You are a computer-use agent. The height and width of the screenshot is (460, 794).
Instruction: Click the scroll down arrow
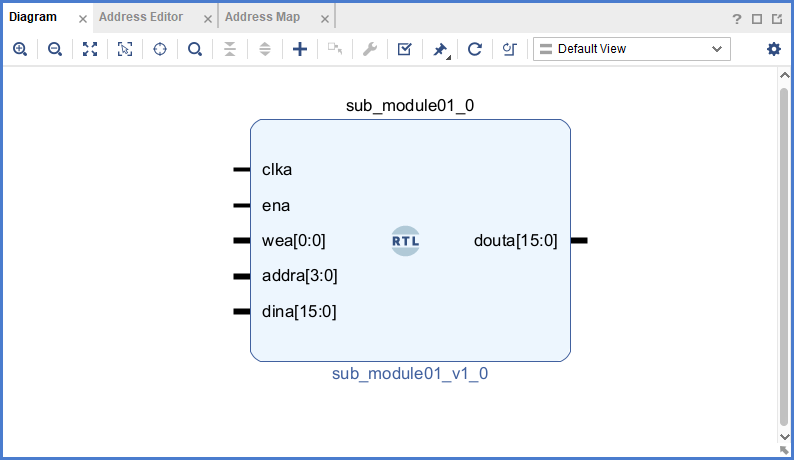(x=785, y=436)
